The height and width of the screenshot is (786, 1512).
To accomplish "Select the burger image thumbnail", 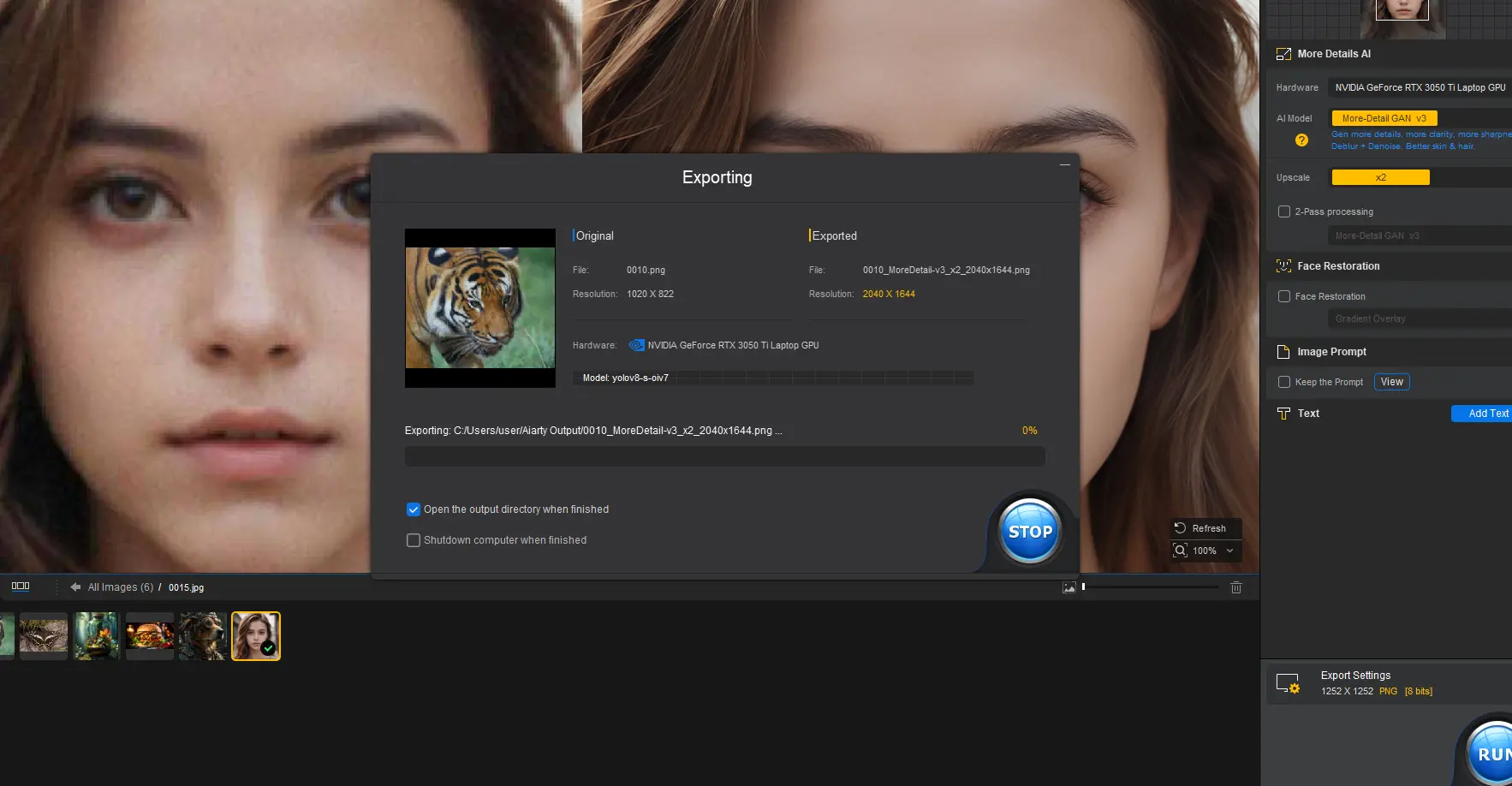I will (x=150, y=636).
